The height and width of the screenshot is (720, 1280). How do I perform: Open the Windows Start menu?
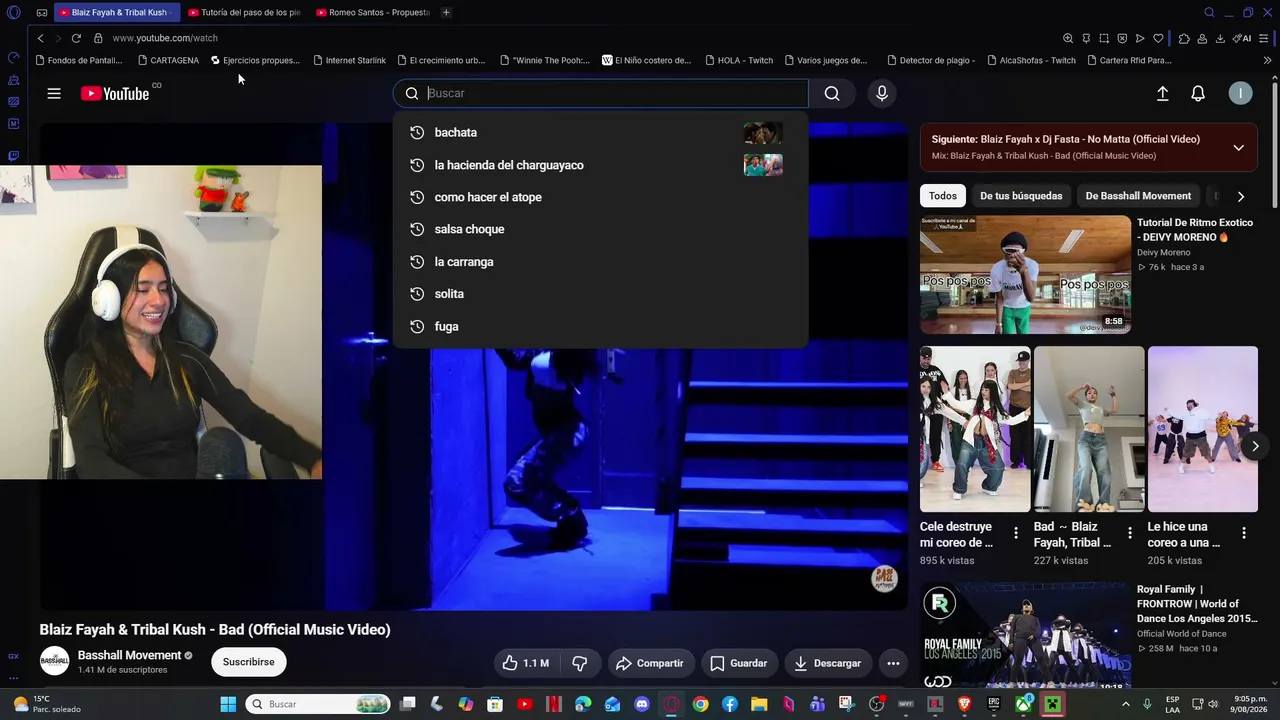point(228,704)
